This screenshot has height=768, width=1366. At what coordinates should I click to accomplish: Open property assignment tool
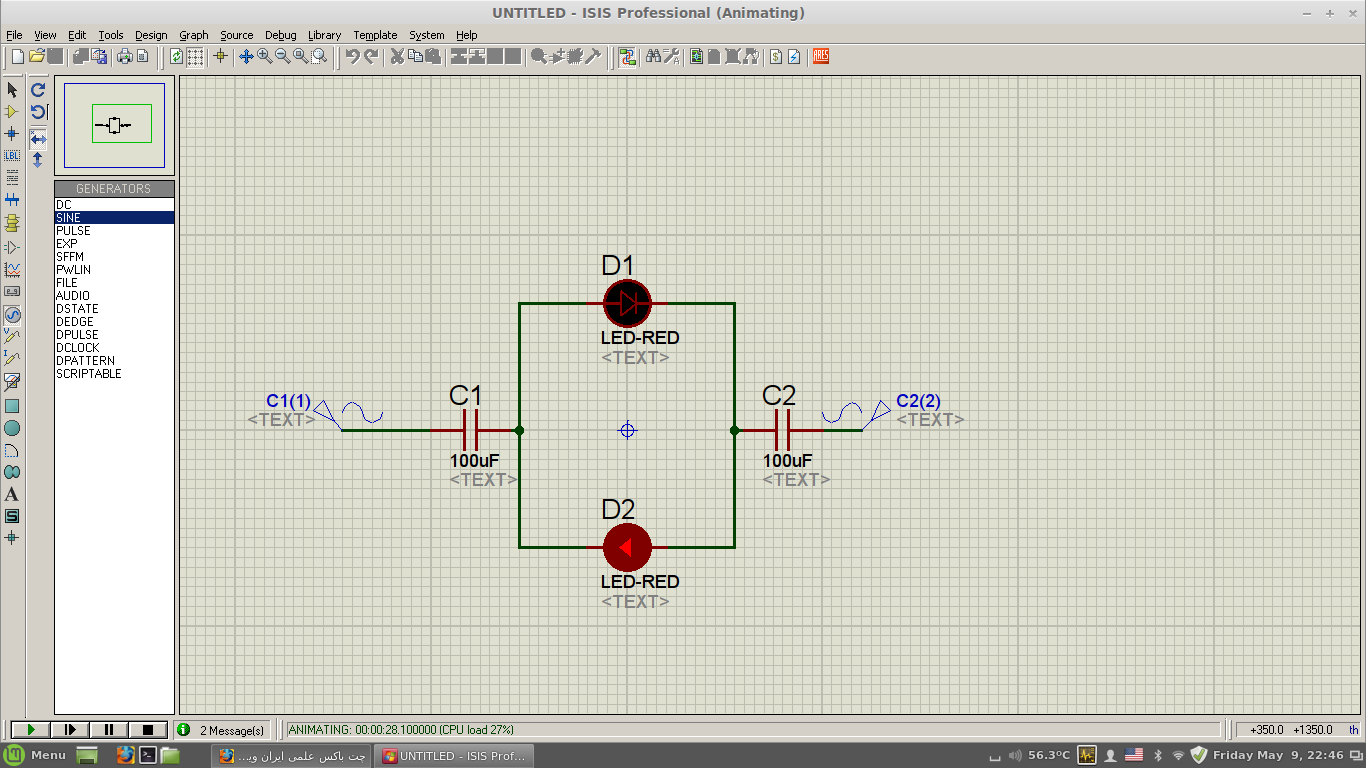(671, 56)
